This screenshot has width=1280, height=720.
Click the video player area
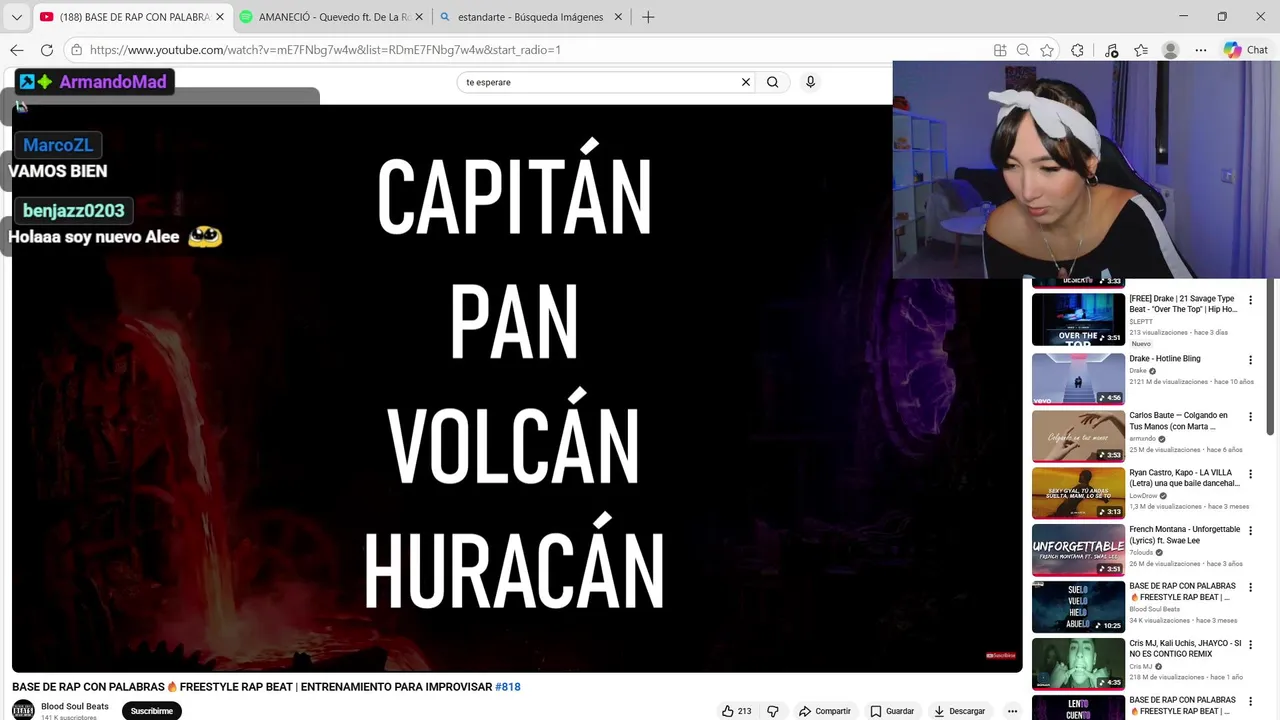(x=517, y=388)
